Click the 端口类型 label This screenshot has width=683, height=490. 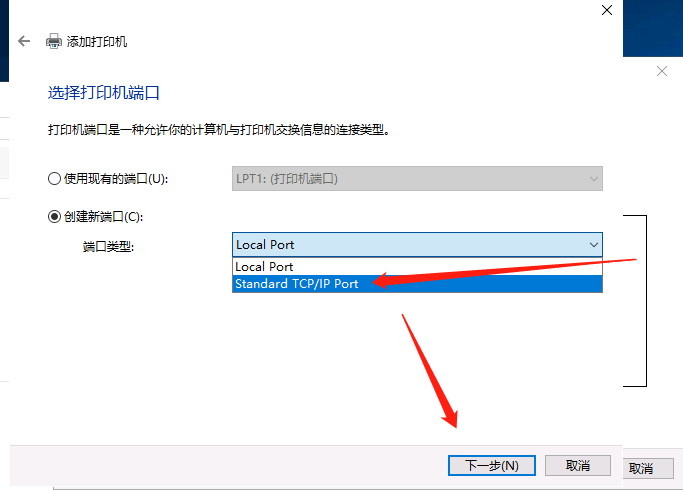tap(108, 247)
